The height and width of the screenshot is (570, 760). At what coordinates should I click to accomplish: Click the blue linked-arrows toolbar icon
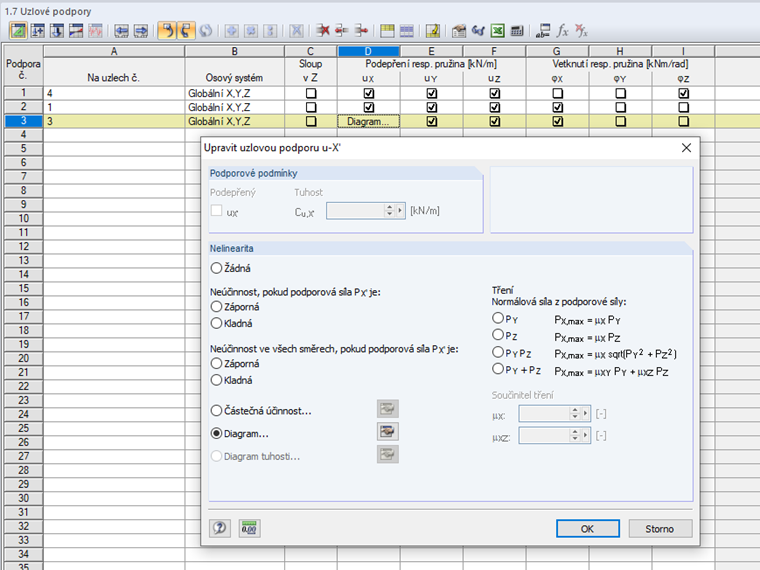(x=478, y=31)
